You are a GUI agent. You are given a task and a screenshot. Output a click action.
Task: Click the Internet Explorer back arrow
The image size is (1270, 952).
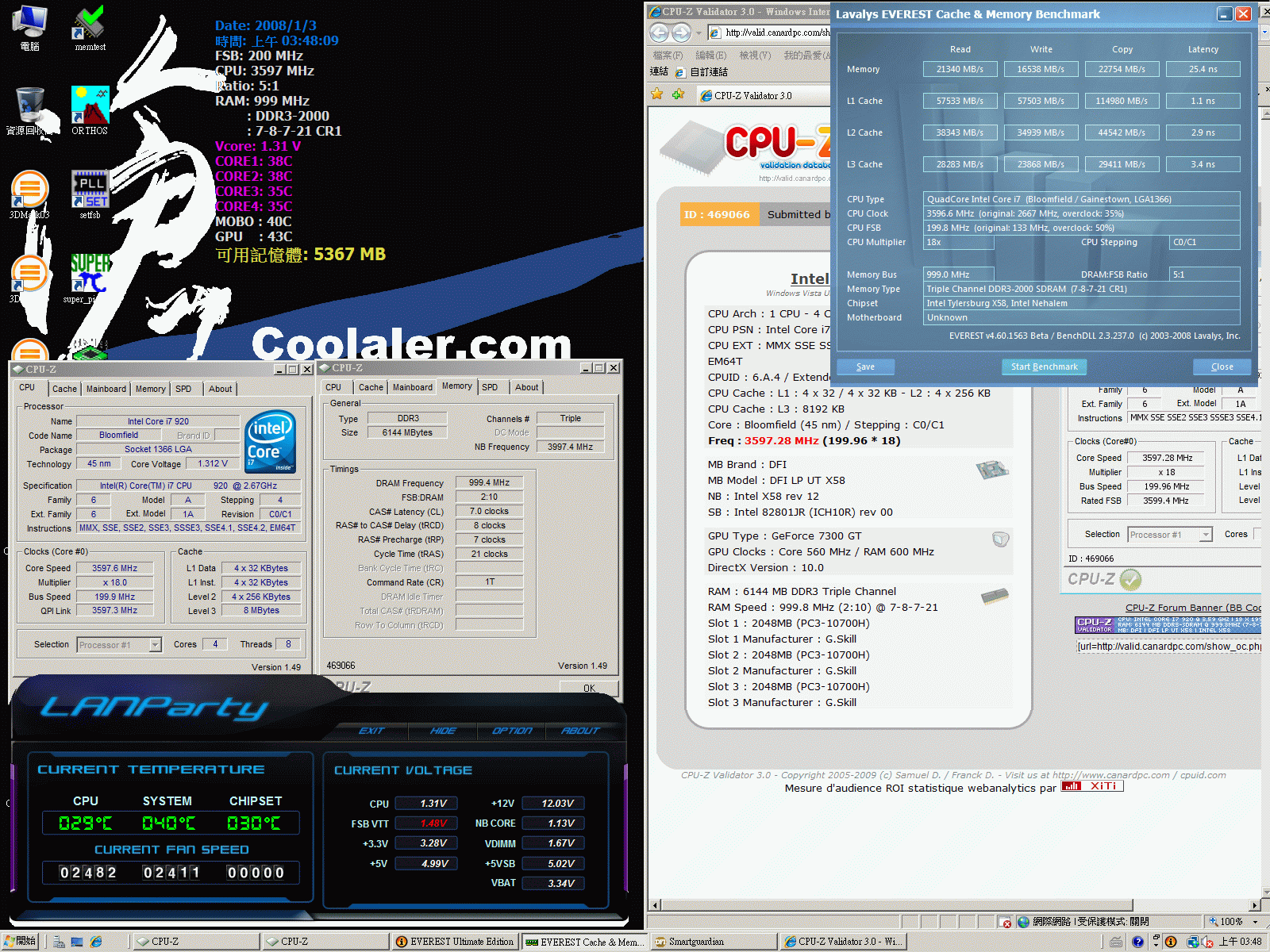(x=659, y=33)
